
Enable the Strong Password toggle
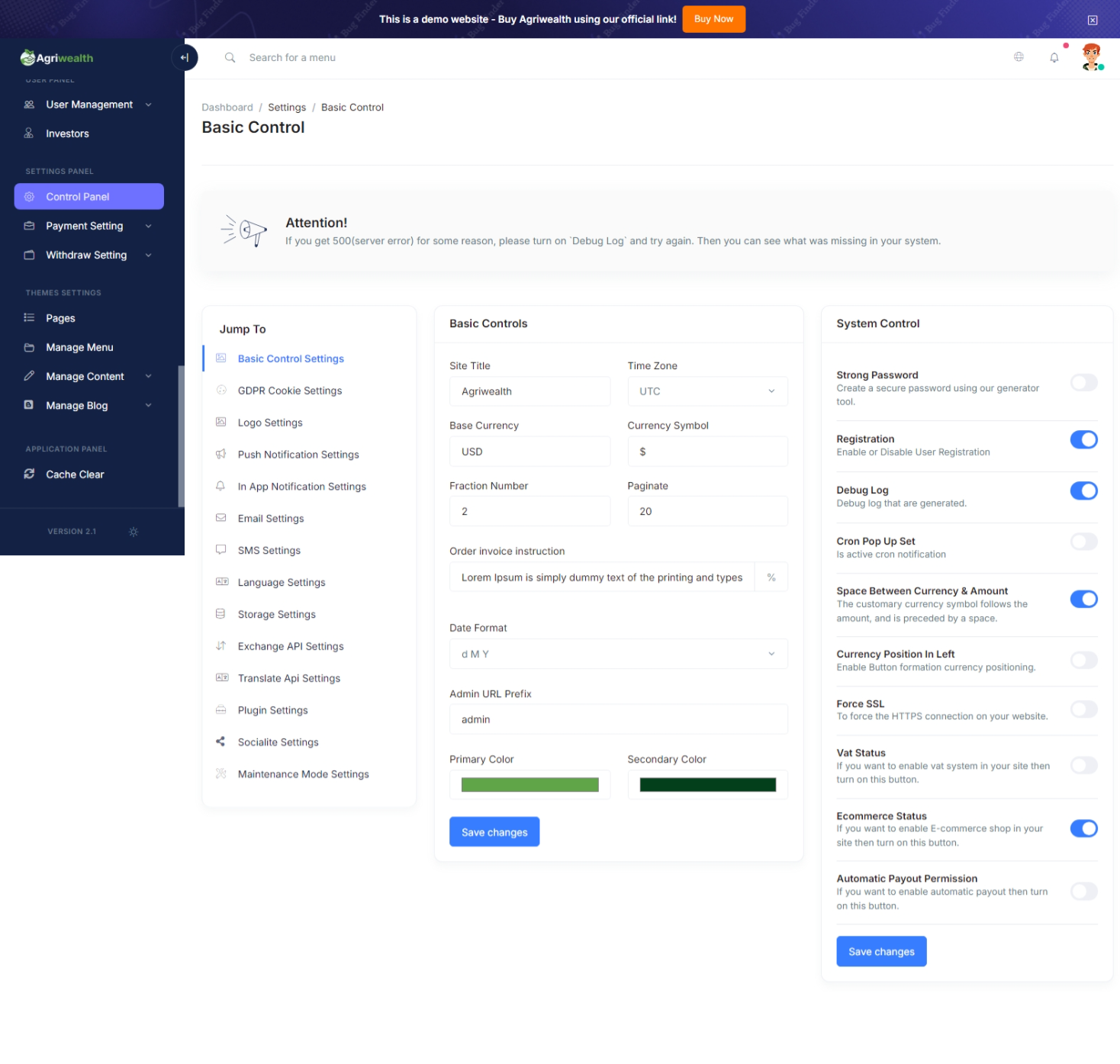(1083, 383)
